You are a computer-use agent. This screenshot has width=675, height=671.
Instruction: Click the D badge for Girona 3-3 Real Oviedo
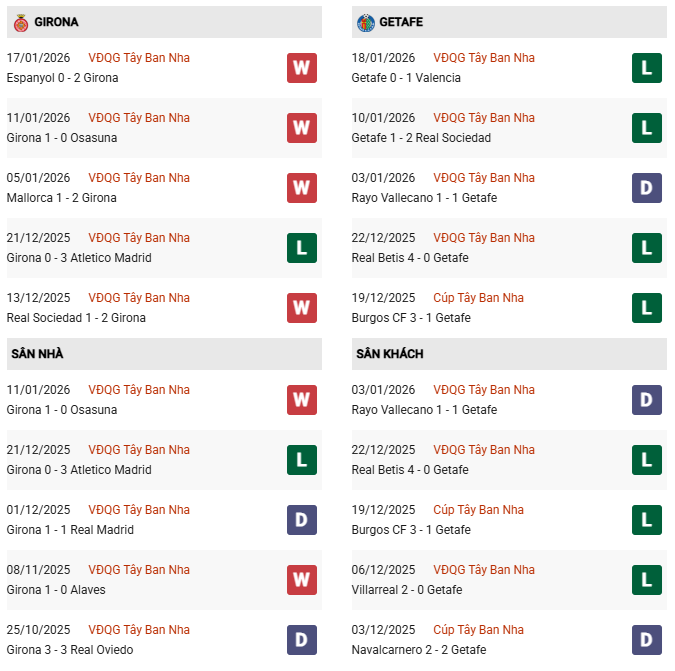click(301, 640)
